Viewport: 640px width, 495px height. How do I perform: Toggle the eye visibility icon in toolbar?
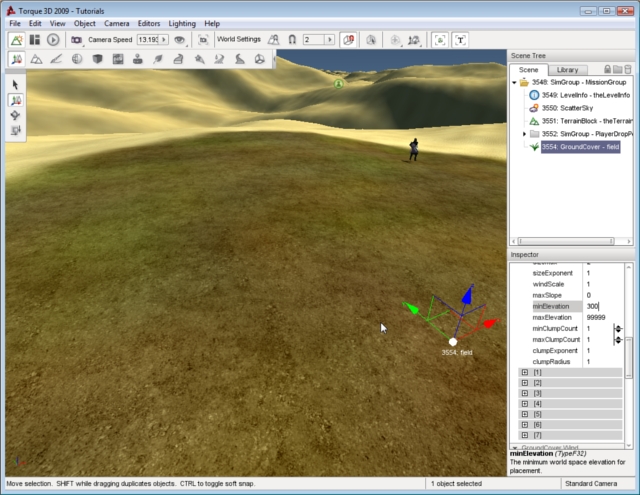tap(179, 40)
